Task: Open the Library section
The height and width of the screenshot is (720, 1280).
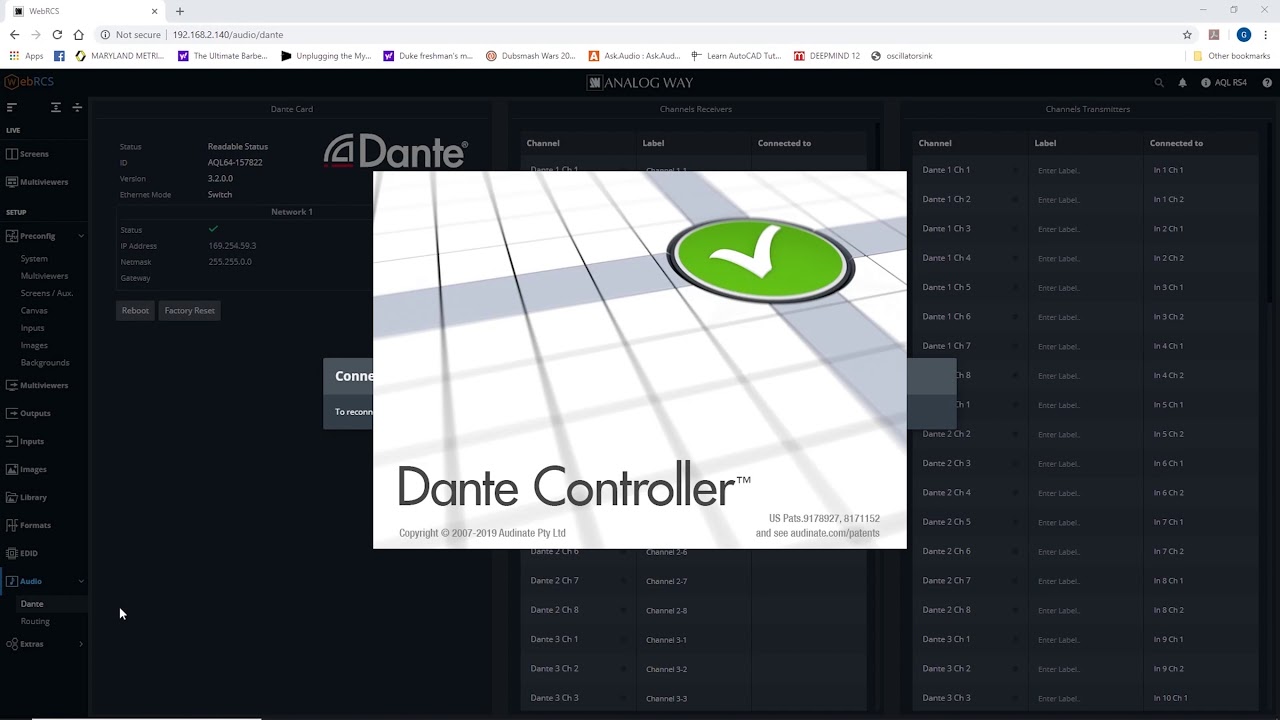Action: [x=27, y=497]
